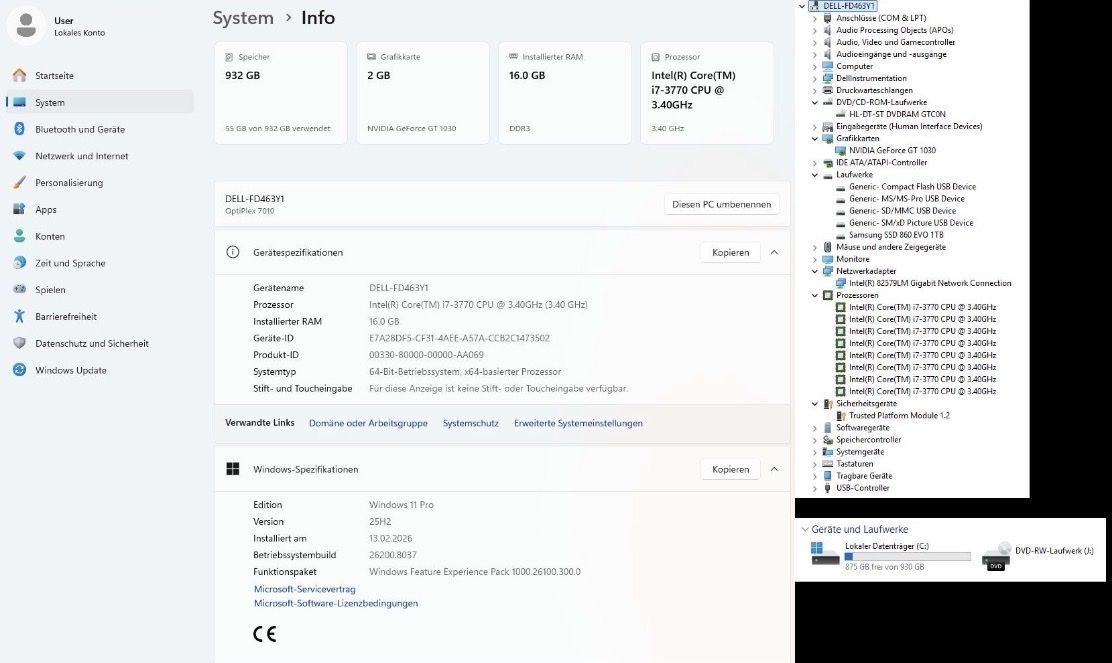Click the Systemgeräte category icon

[828, 452]
